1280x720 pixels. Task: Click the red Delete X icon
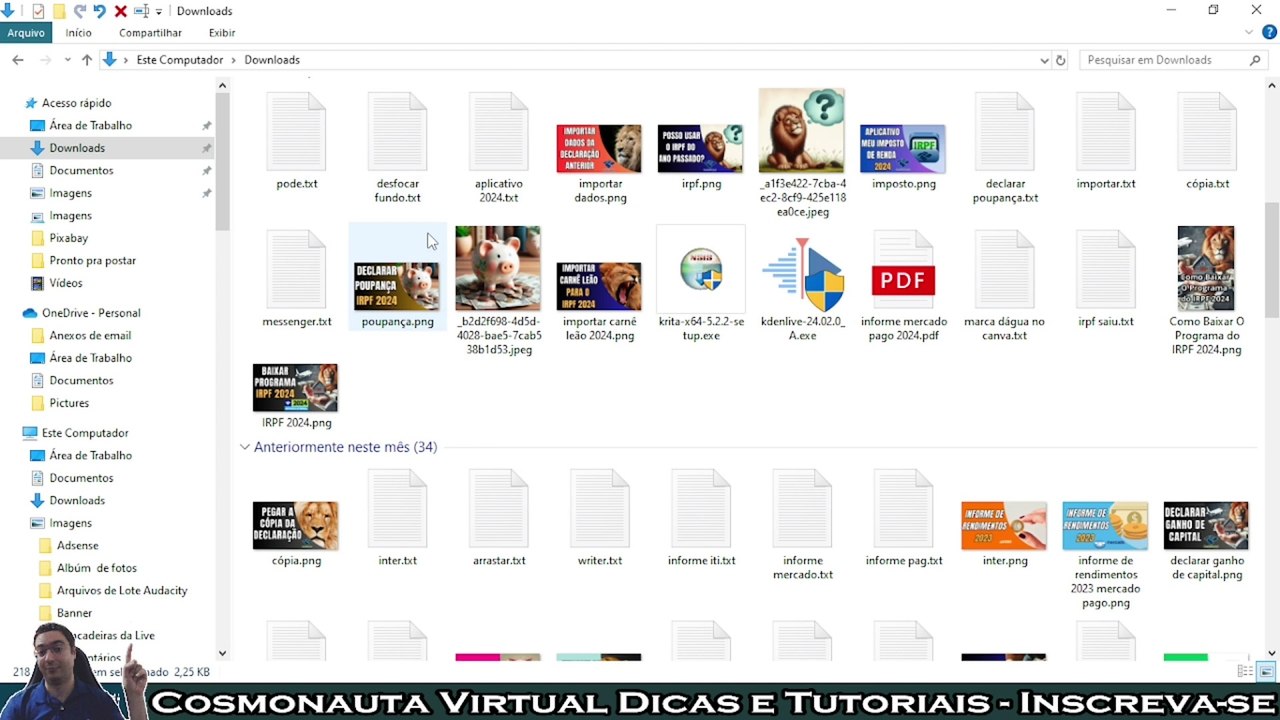(120, 11)
